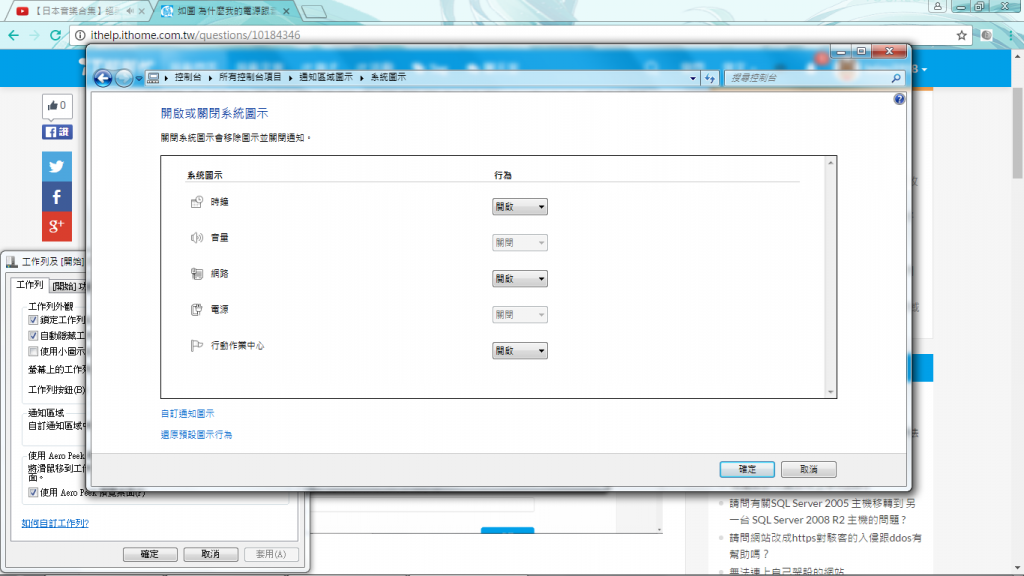Click the thumbs-up like button on webpage

pyautogui.click(x=57, y=106)
